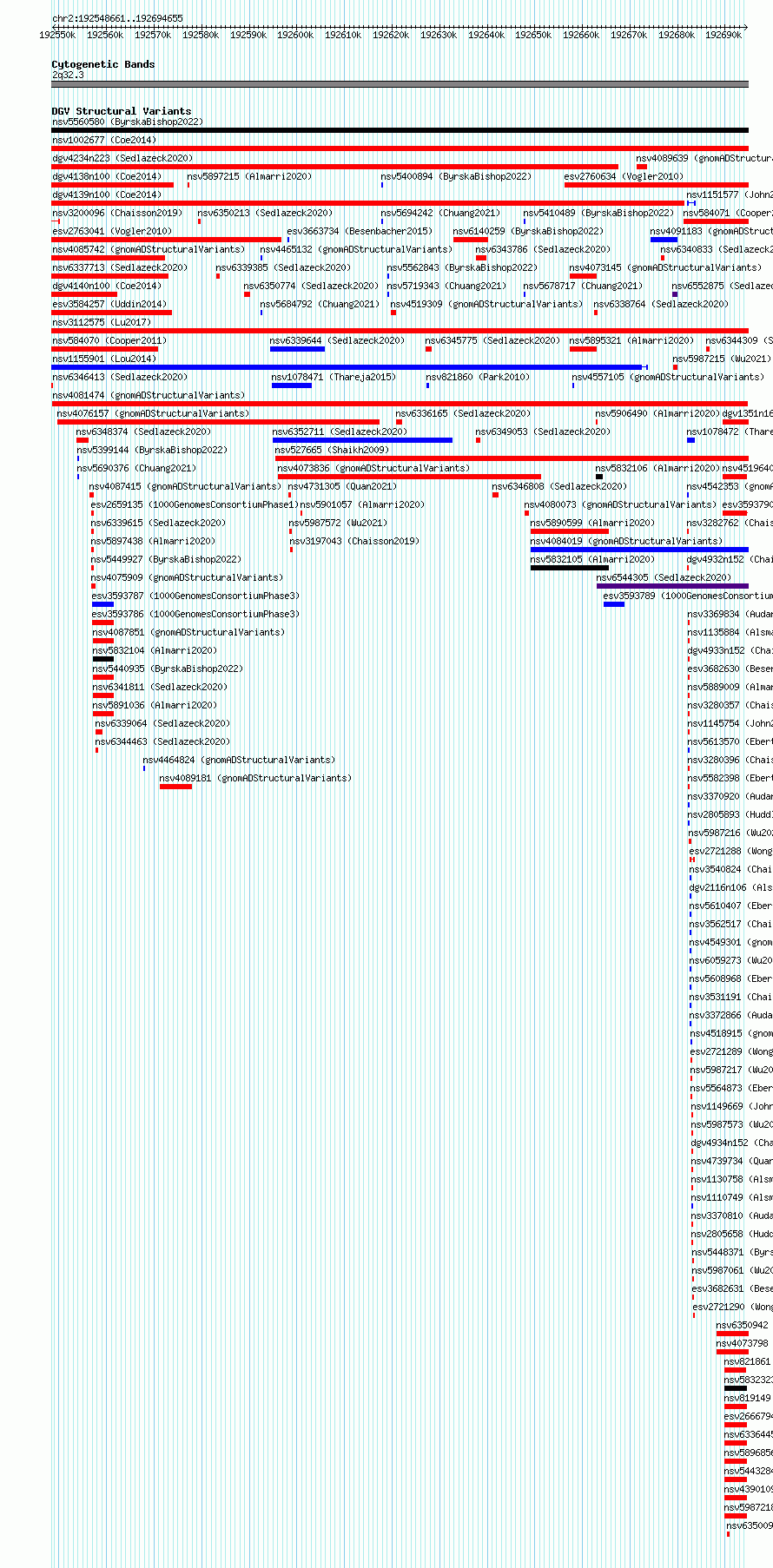Viewport: 773px width, 1568px height.
Task: Click nsv4089639 gnomAD structural variant label
Action: click(704, 158)
